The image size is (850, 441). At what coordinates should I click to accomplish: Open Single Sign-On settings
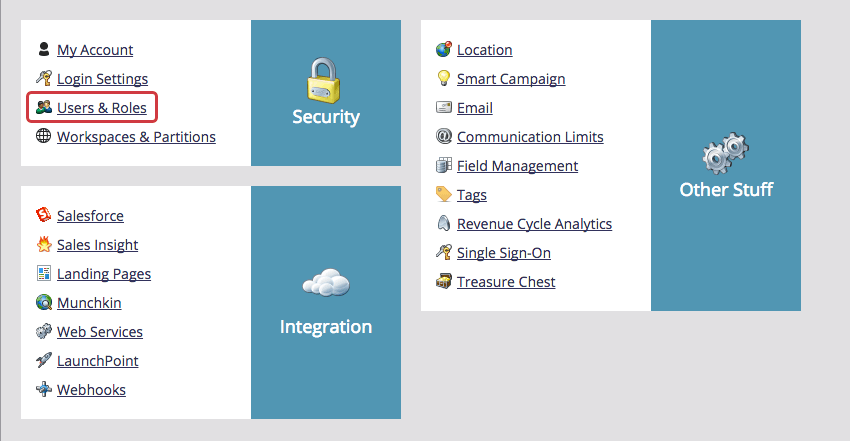coord(503,253)
